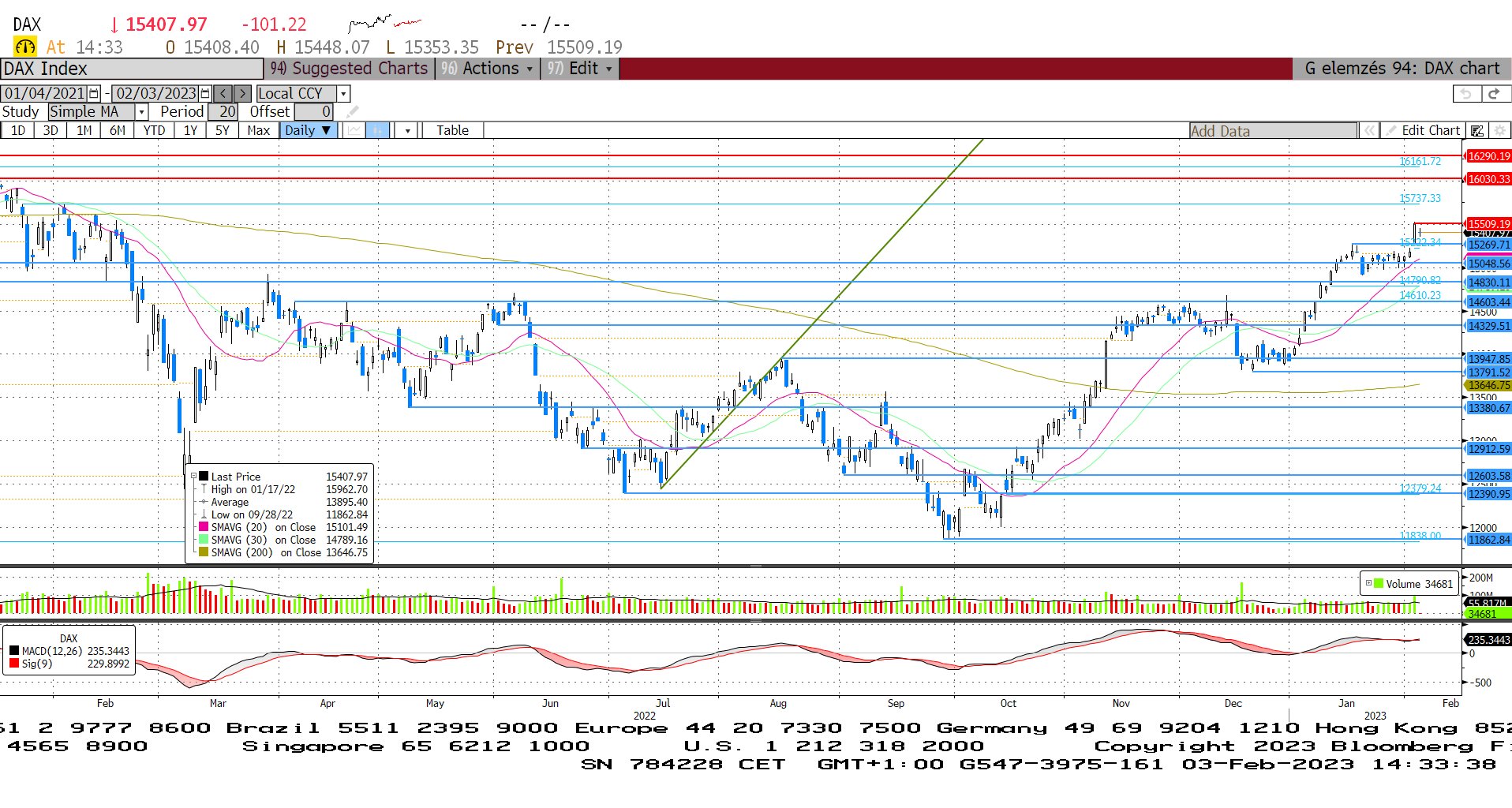Viewport: 1512px width, 808px height.
Task: Click the 16030.33 red price label
Action: [x=1488, y=179]
